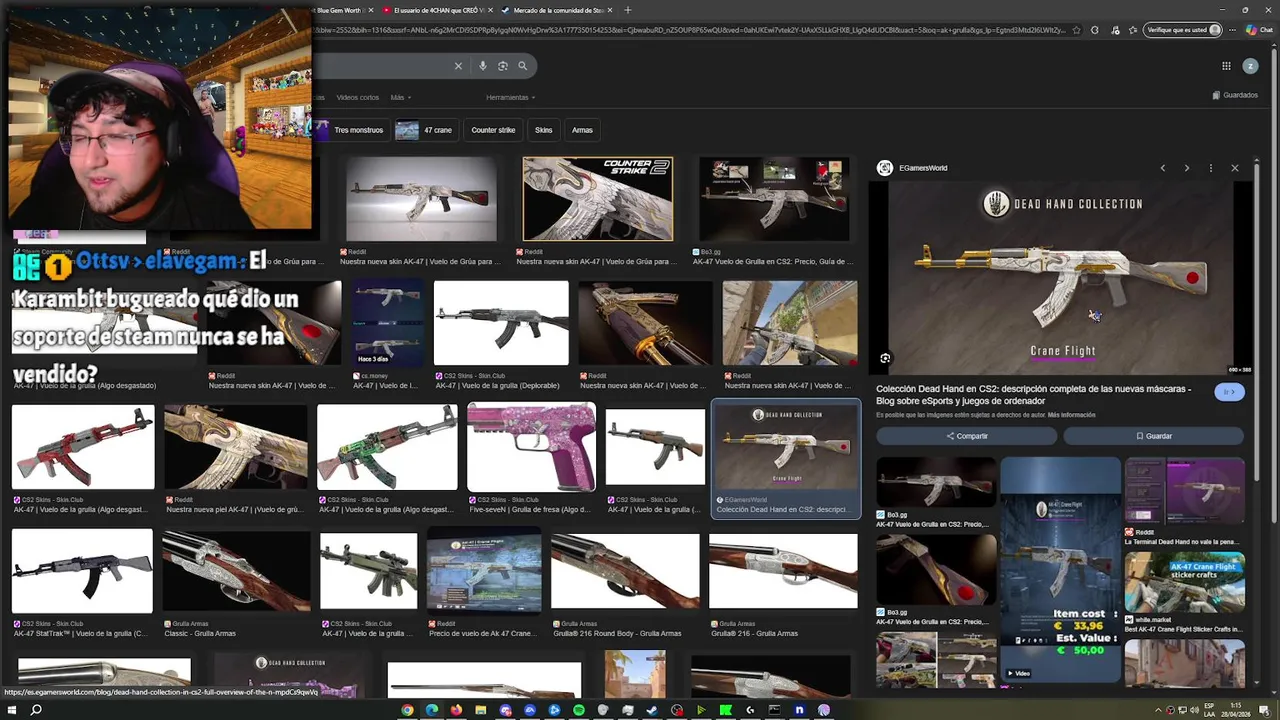1280x720 pixels.
Task: Expand the 'Herramientas' dropdown
Action: (x=510, y=97)
